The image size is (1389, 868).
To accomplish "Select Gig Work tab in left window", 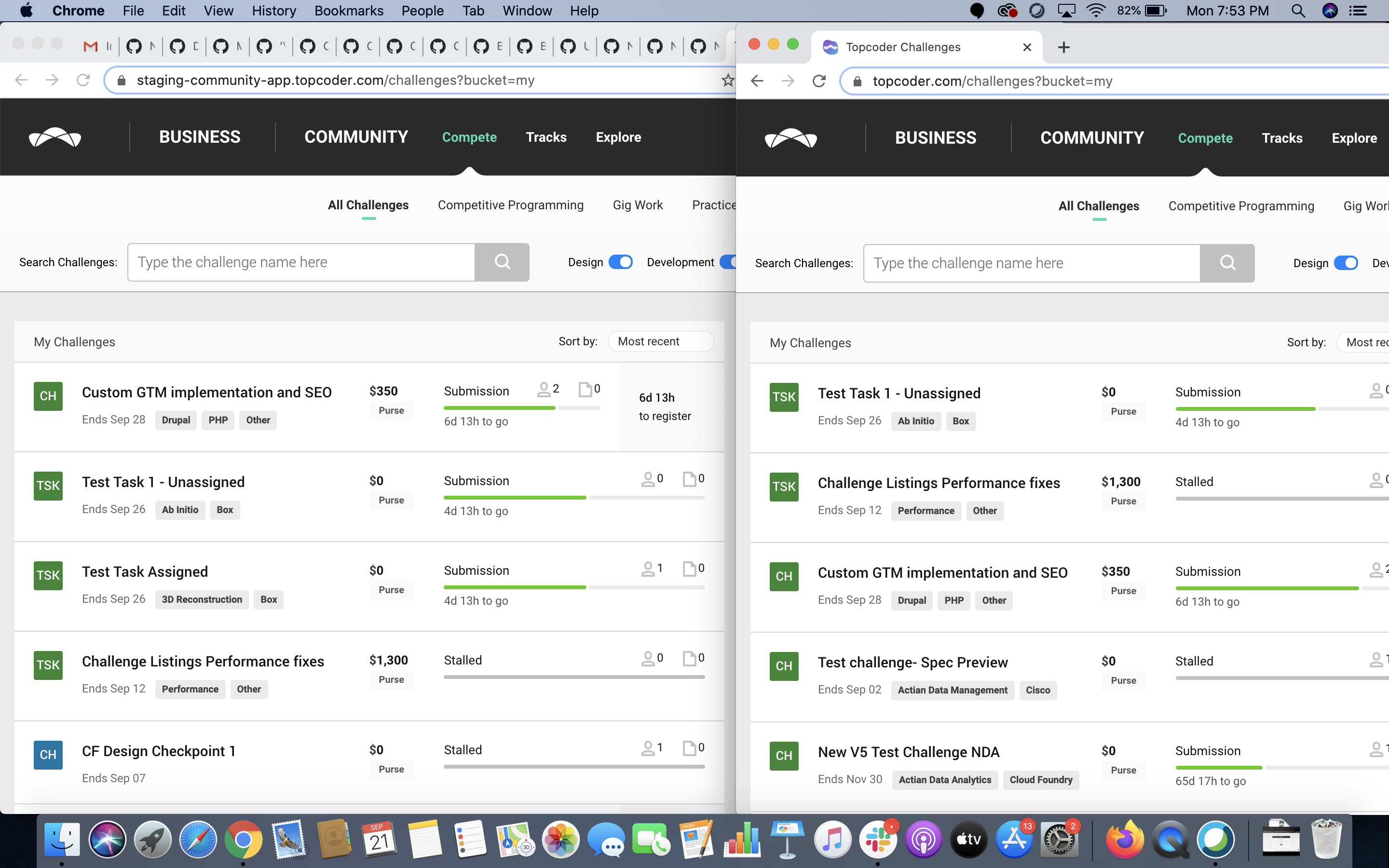I will click(638, 205).
